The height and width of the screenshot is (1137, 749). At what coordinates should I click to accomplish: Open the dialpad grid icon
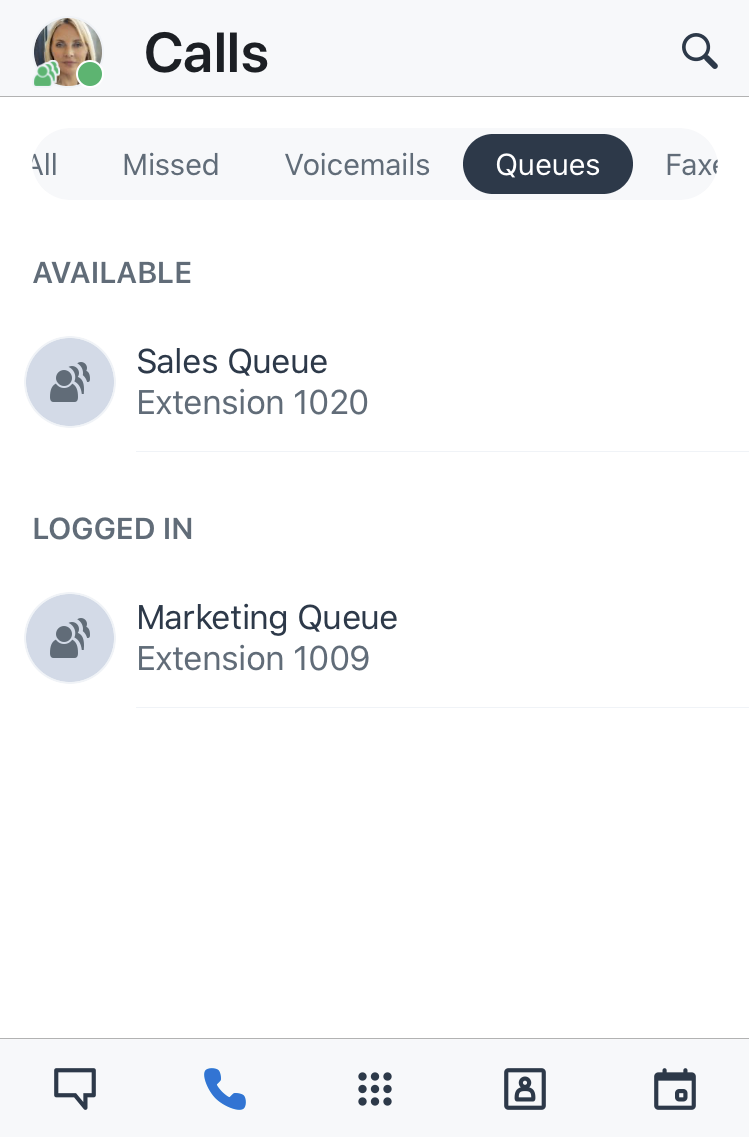click(375, 1088)
